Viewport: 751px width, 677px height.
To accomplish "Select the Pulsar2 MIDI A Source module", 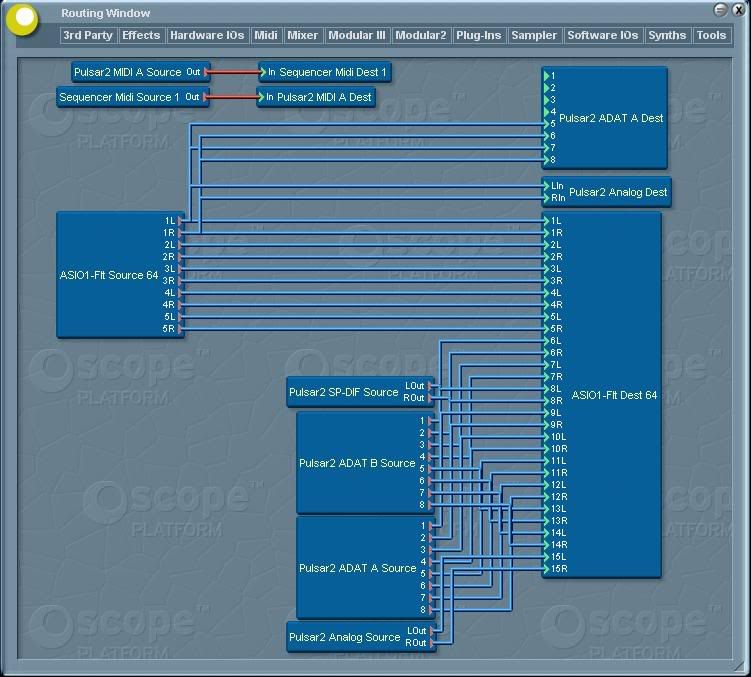I will coord(141,72).
